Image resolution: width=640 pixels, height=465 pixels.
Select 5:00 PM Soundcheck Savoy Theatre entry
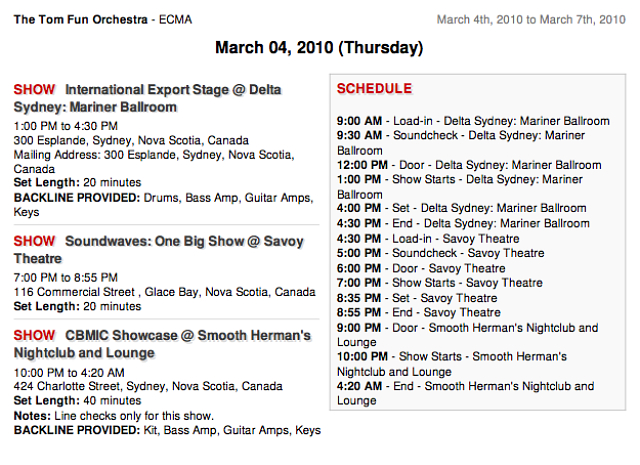coord(440,253)
